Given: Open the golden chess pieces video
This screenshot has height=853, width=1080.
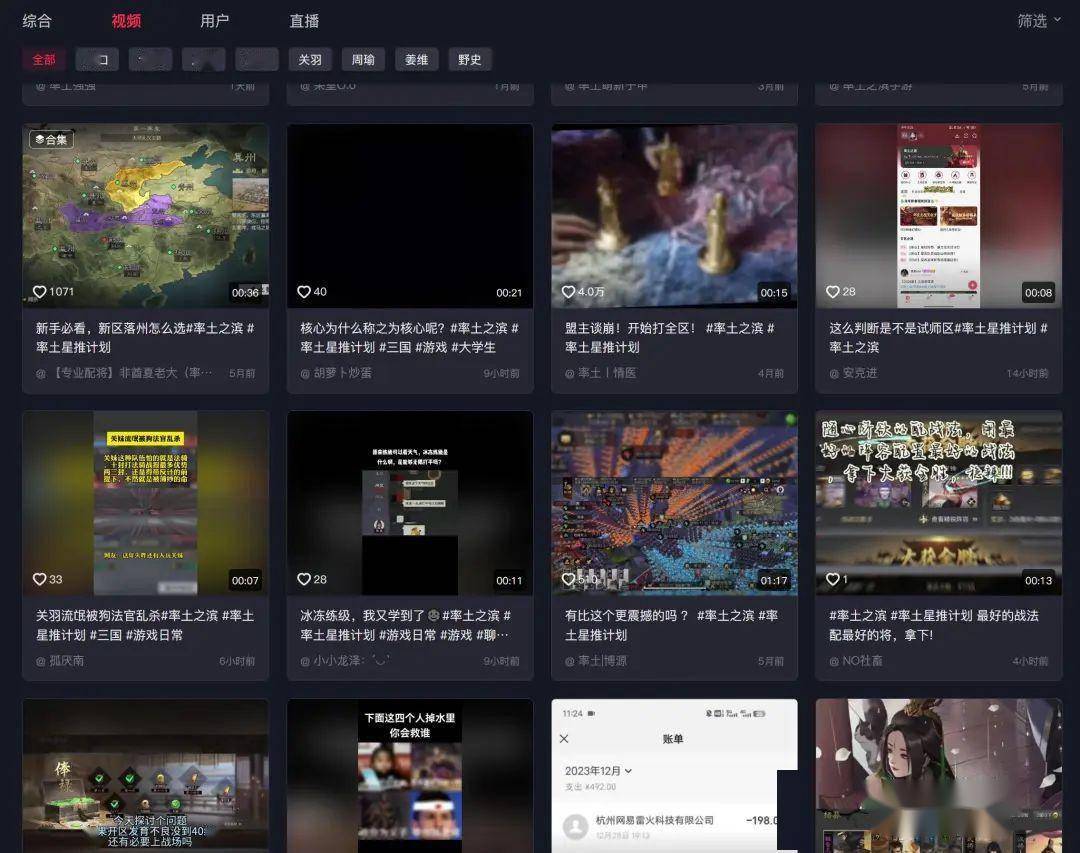Looking at the screenshot, I should tap(674, 216).
